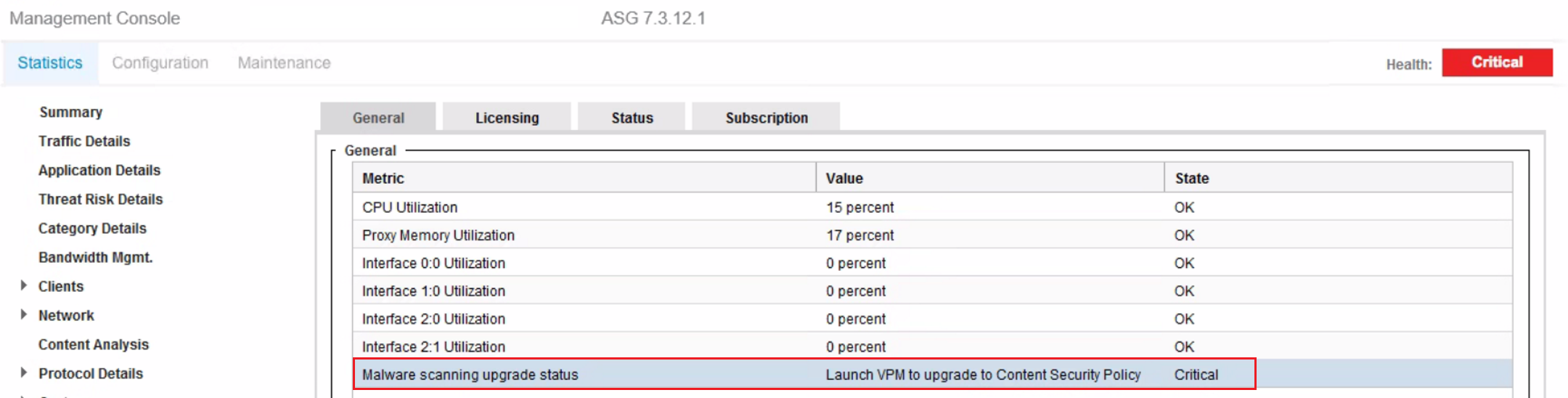Open Summary in the sidebar

(x=70, y=112)
